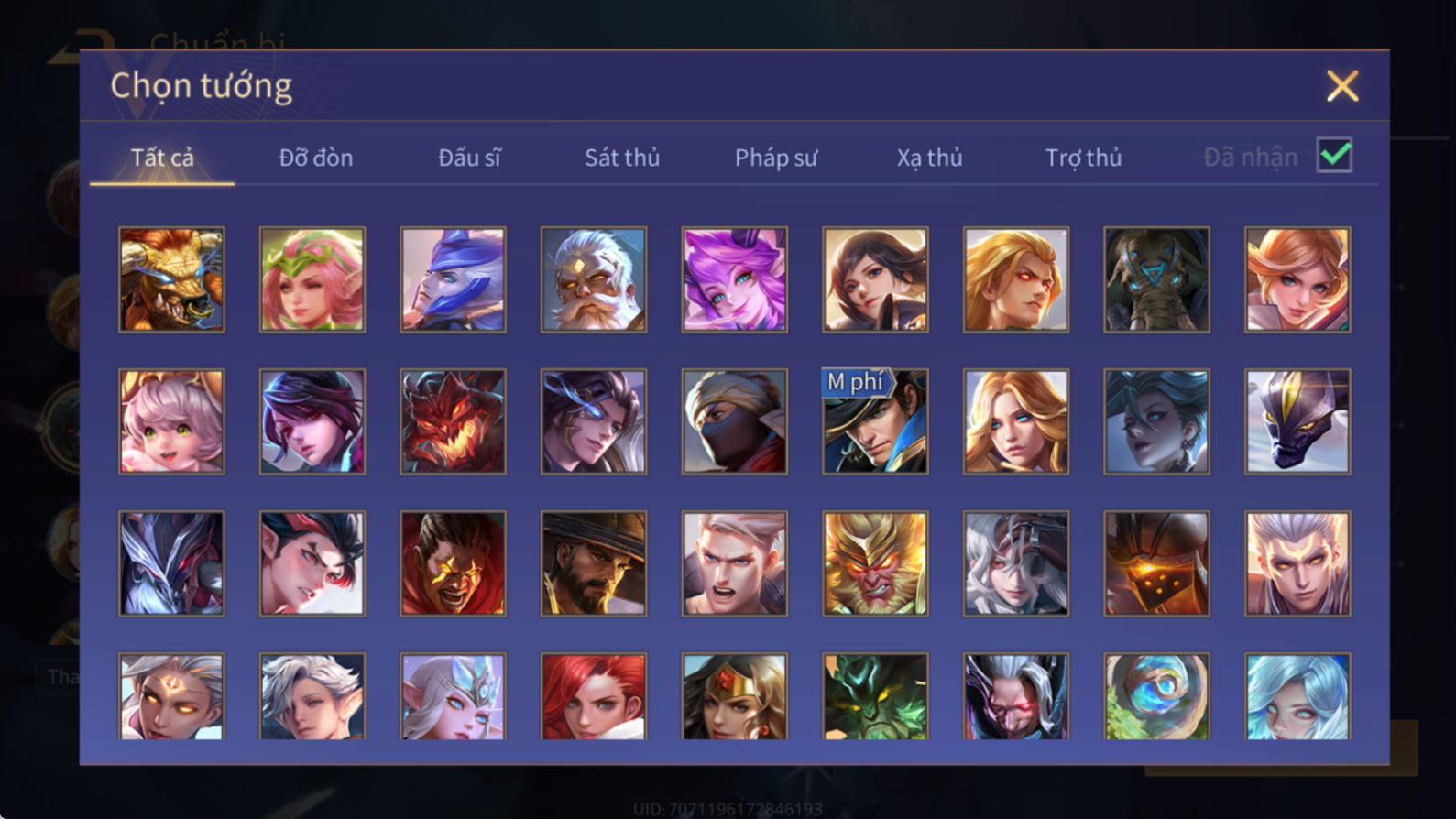Image resolution: width=1456 pixels, height=819 pixels.
Task: Select the red lava demon hero portrait
Action: pos(453,421)
